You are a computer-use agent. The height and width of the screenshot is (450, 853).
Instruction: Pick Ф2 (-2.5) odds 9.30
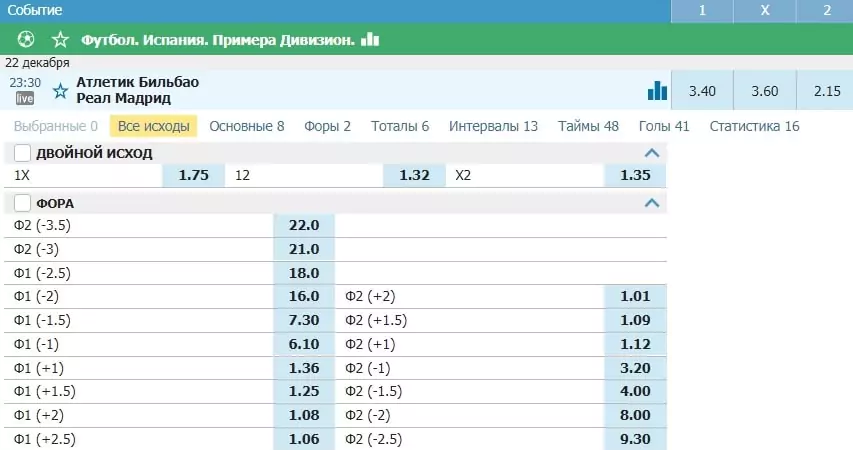pos(635,439)
